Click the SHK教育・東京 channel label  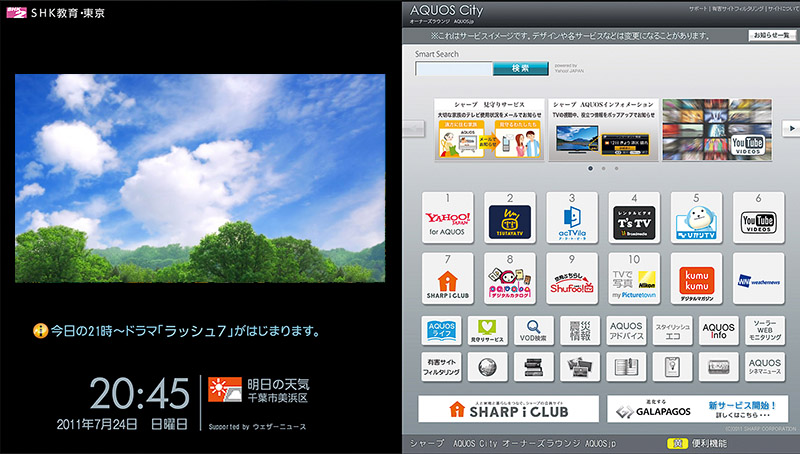point(67,13)
